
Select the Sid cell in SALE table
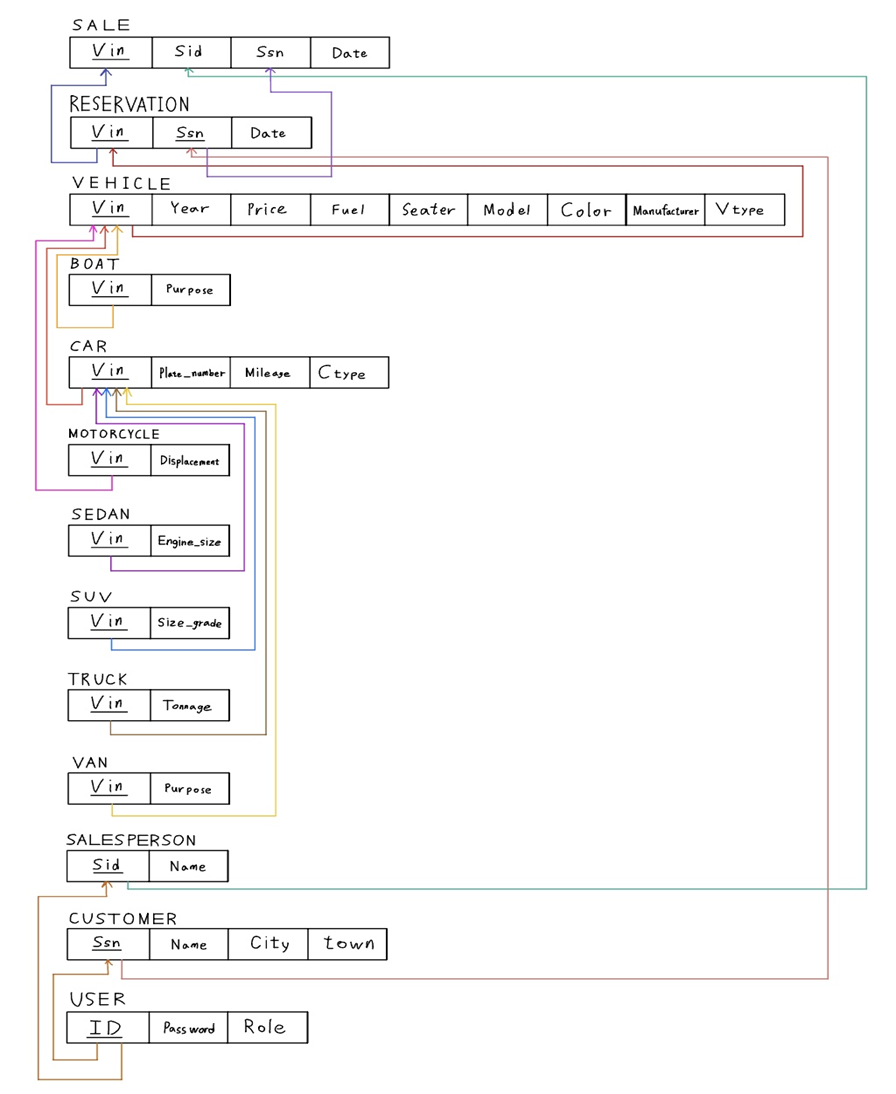tap(191, 52)
